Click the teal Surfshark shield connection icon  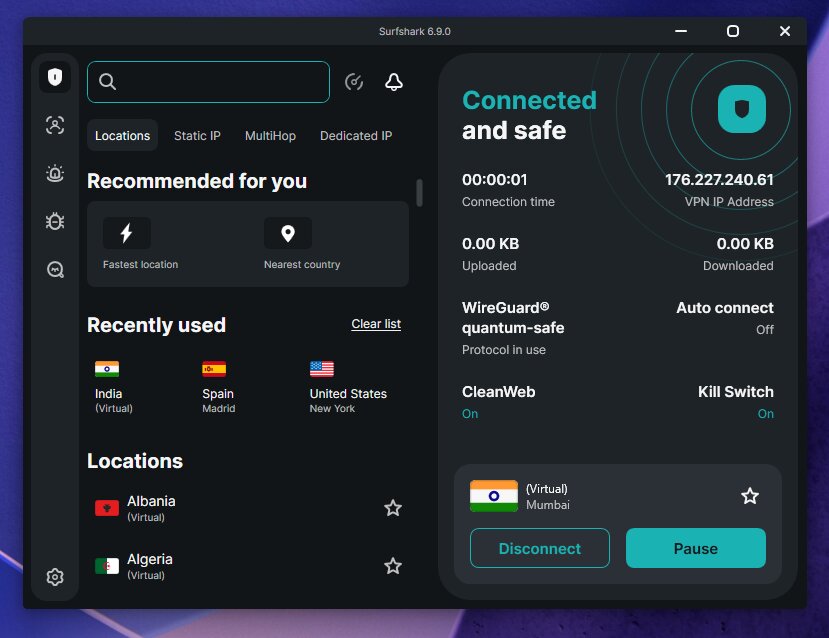tap(742, 109)
